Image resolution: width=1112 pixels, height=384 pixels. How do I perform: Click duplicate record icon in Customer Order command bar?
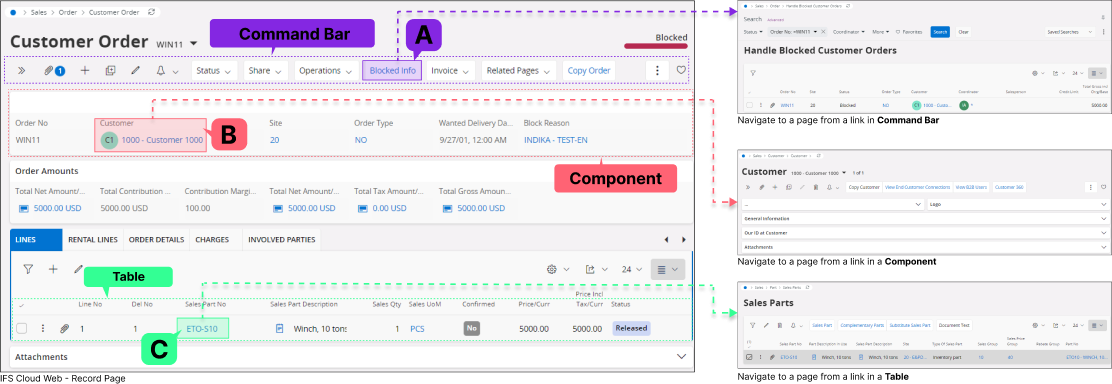pos(110,70)
